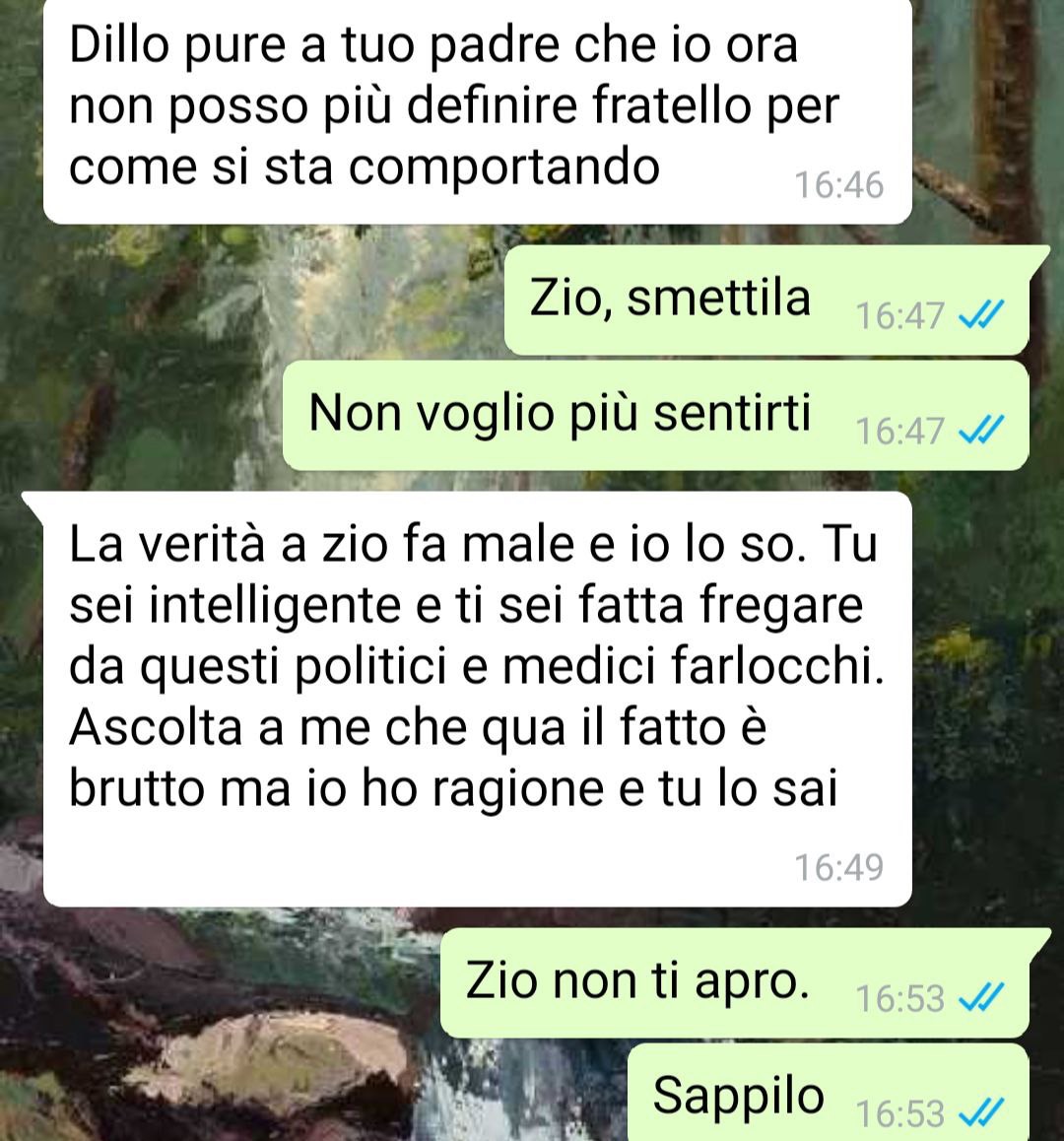Tap the blue ticks on "Zio non ti apro."
Viewport: 1064px width, 1141px height.
(x=982, y=997)
